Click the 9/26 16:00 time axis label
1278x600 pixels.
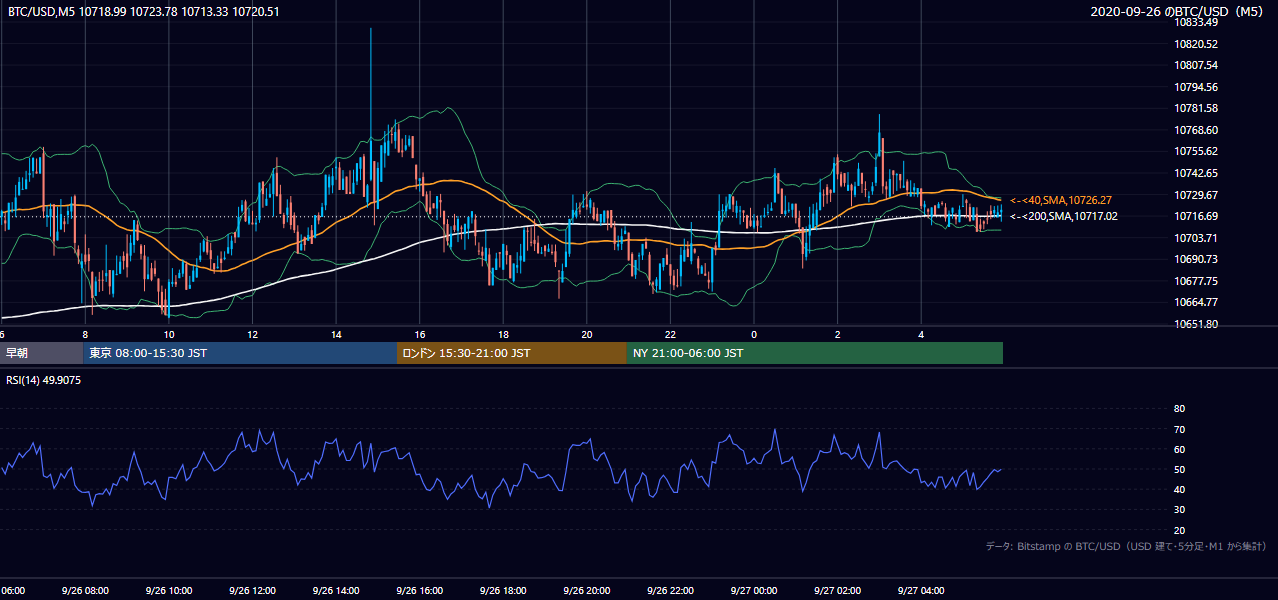point(420,591)
